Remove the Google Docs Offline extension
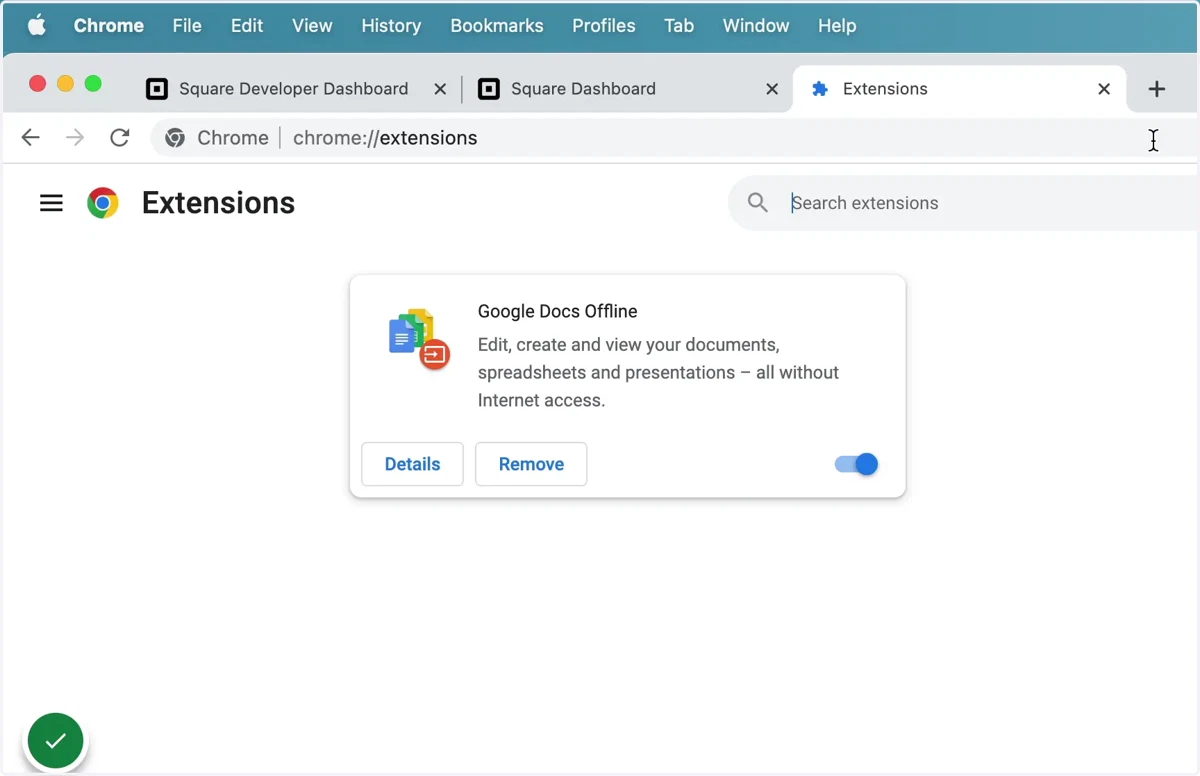The height and width of the screenshot is (776, 1200). [x=531, y=464]
